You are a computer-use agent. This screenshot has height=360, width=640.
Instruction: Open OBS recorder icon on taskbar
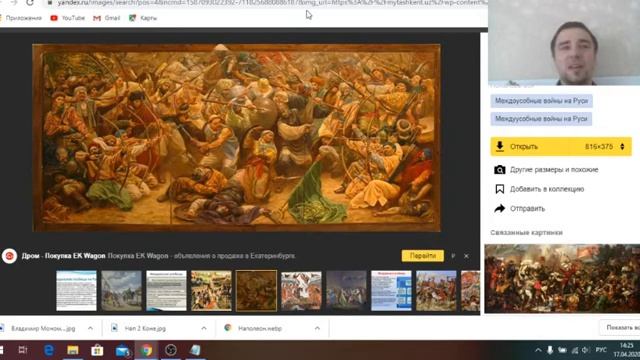(171, 350)
